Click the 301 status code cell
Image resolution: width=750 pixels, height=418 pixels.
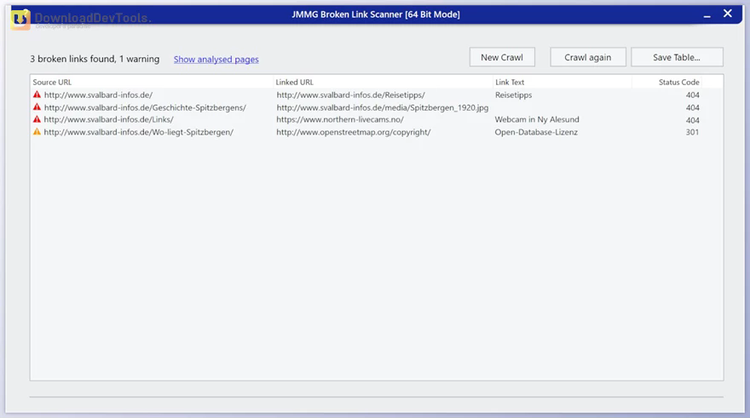[692, 132]
